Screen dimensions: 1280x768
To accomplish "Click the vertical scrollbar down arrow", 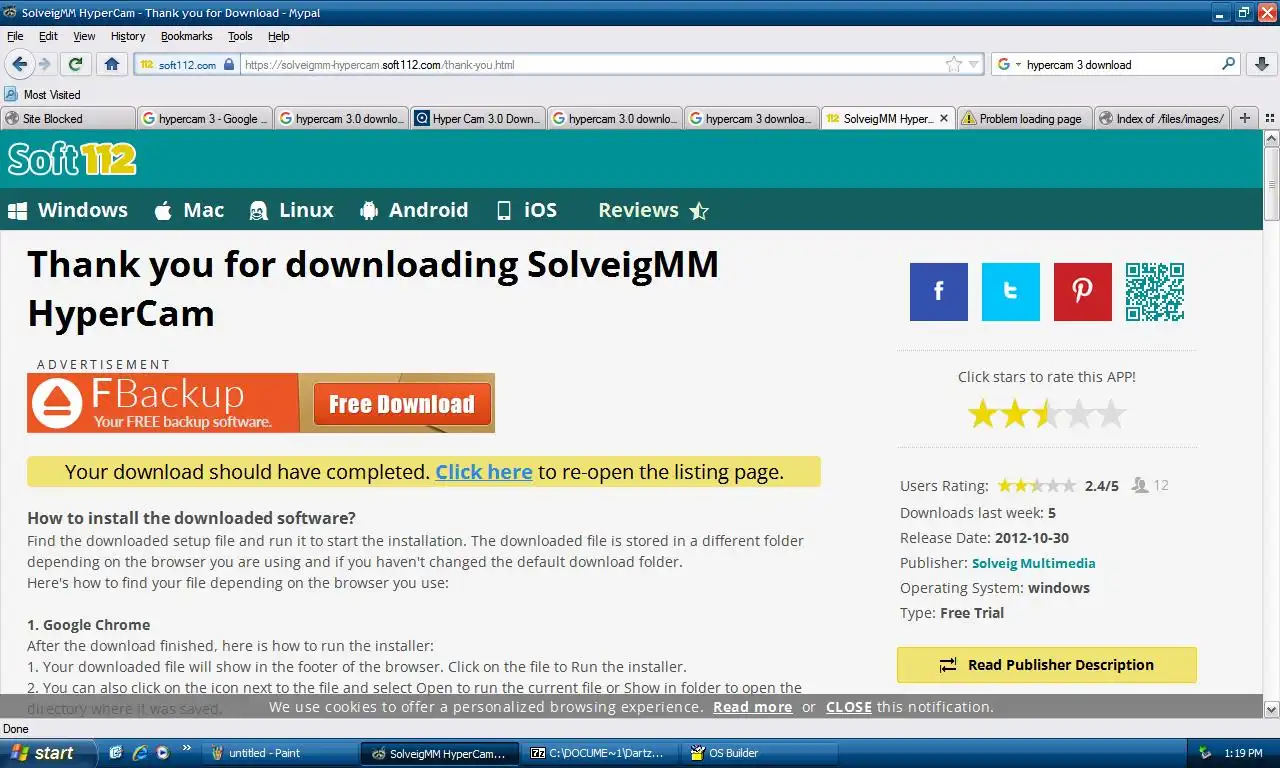I will tap(1272, 709).
